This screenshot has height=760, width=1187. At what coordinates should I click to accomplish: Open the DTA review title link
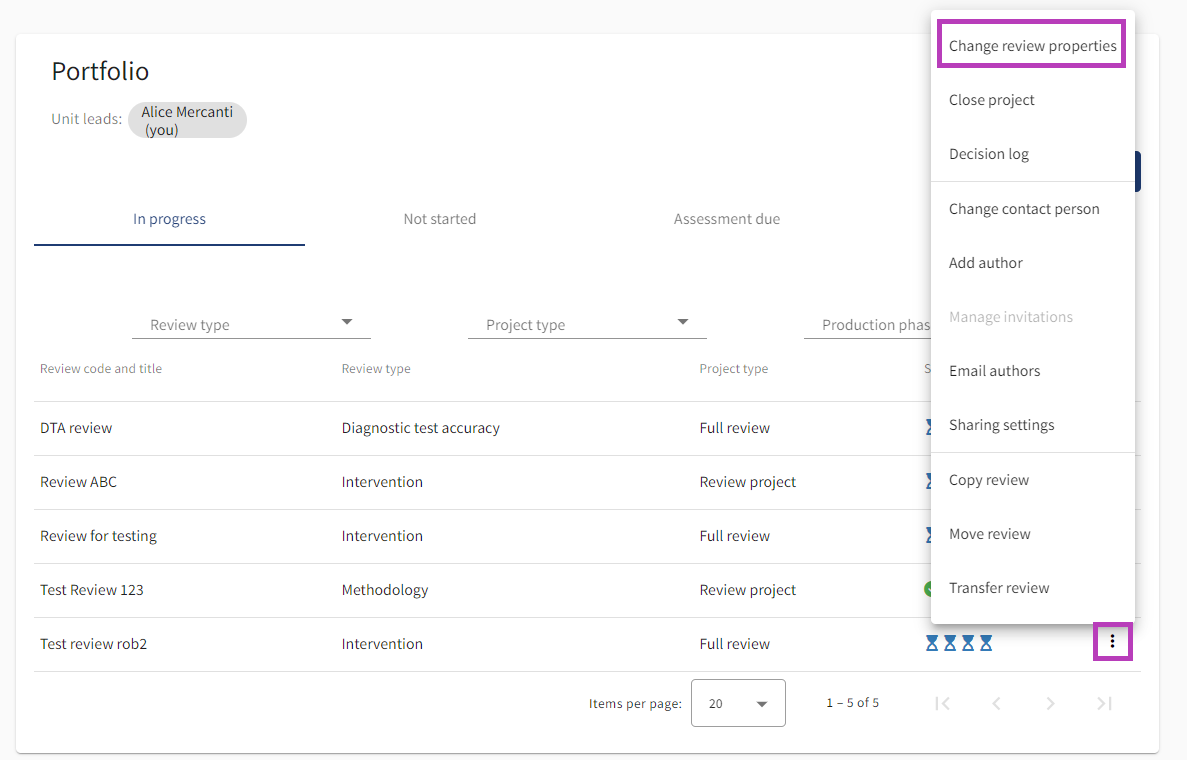pyautogui.click(x=76, y=428)
